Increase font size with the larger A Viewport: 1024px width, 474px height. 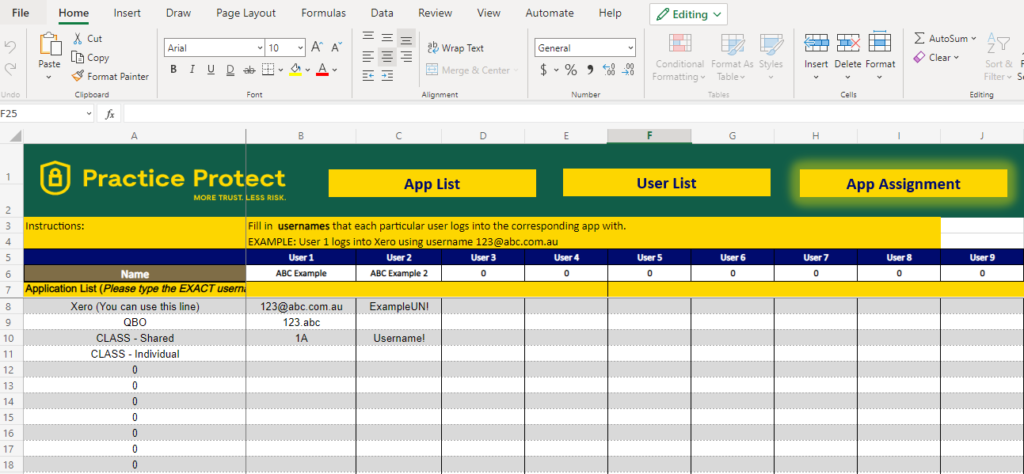317,47
